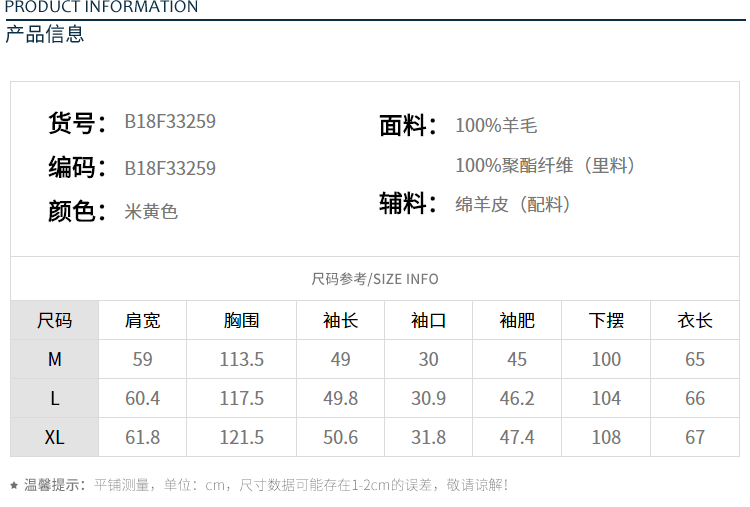
Task: Select the color value 米黄色
Action: click(x=151, y=211)
